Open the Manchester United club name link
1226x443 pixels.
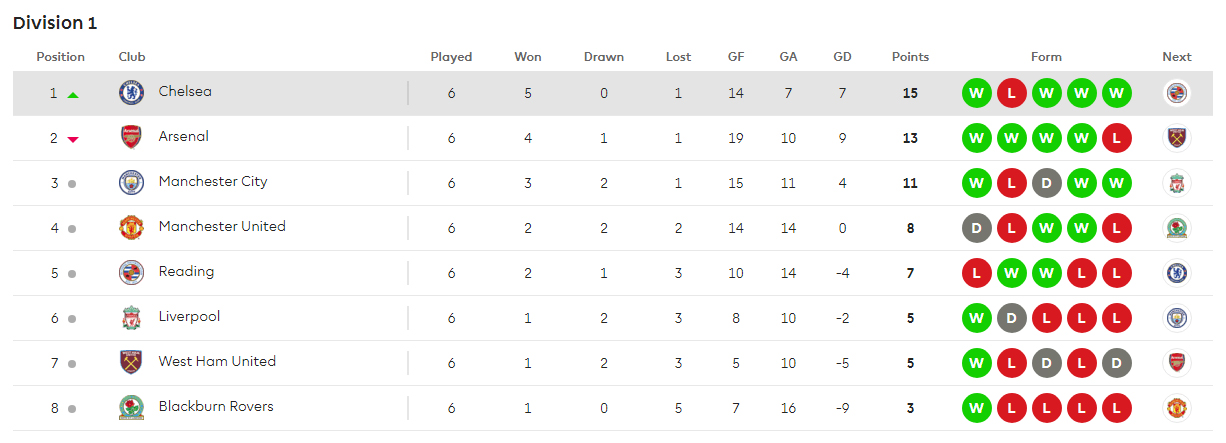click(222, 227)
